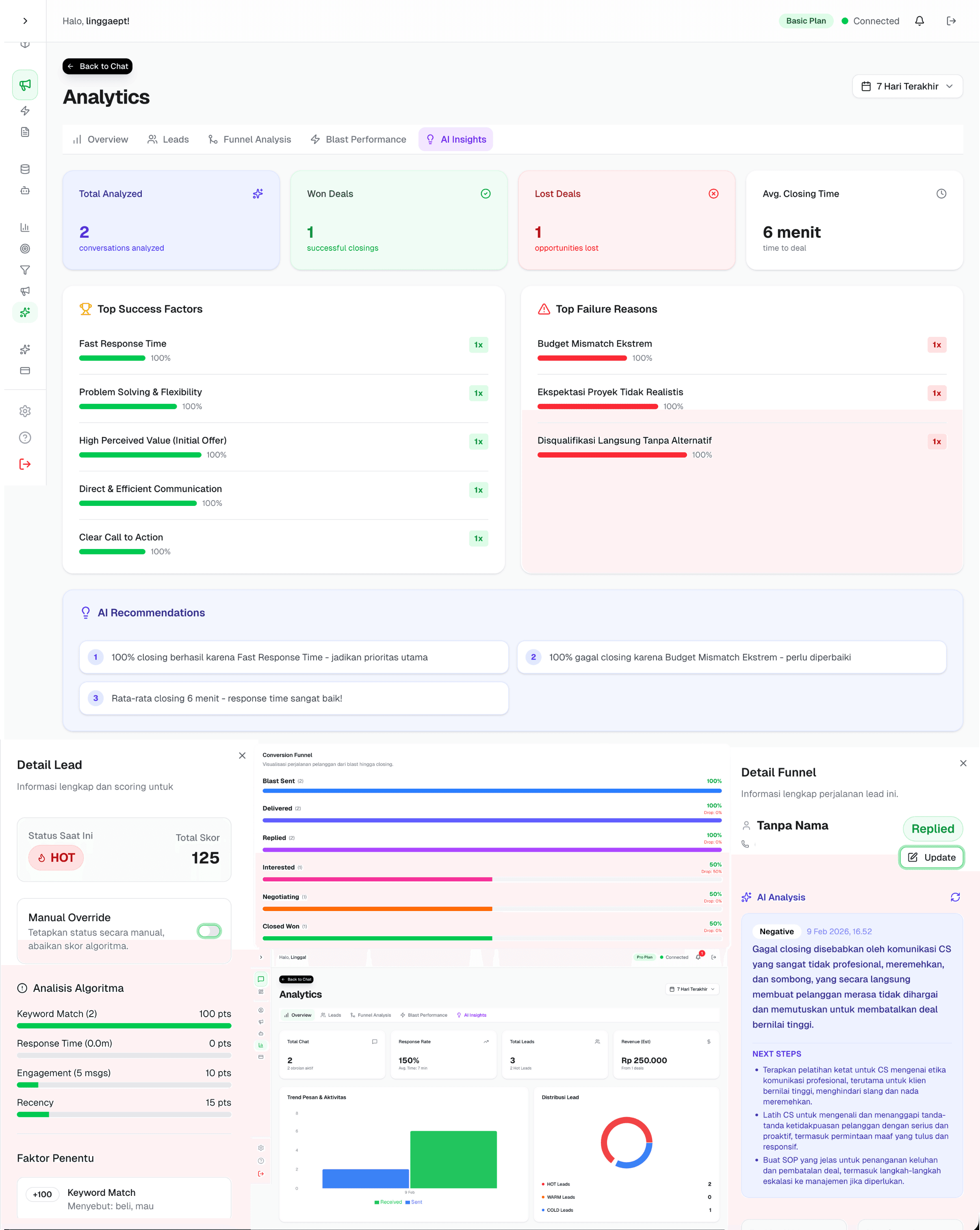The width and height of the screenshot is (980, 1230).
Task: Select the robot assistant icon in the sidebar
Action: coord(25,191)
